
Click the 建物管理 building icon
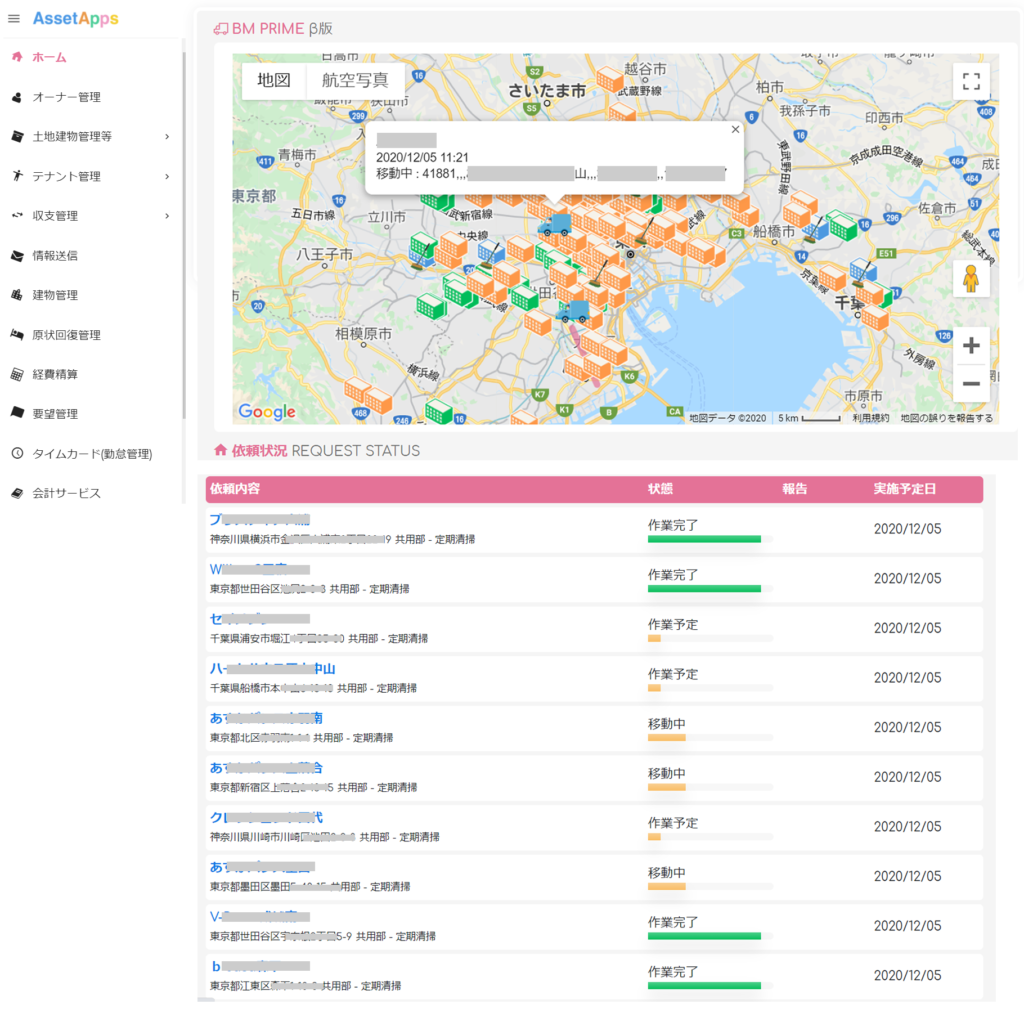click(18, 295)
